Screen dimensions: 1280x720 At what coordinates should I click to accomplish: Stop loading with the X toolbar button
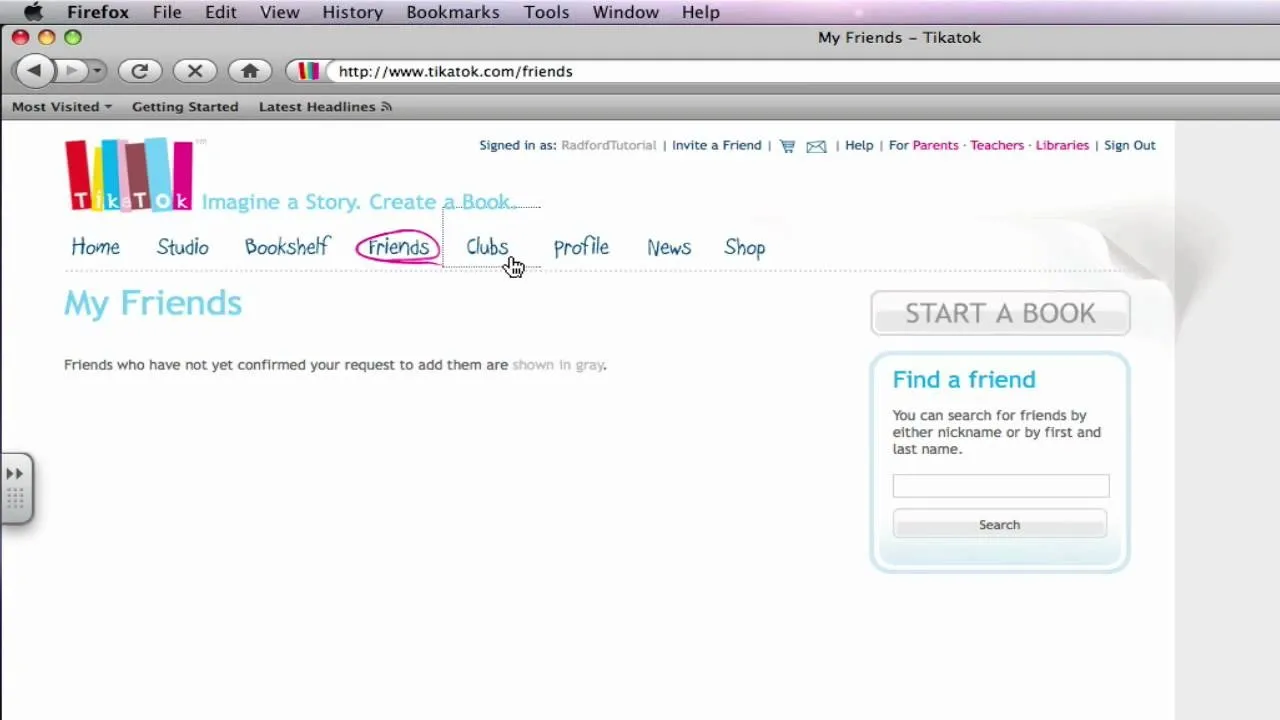pos(195,71)
